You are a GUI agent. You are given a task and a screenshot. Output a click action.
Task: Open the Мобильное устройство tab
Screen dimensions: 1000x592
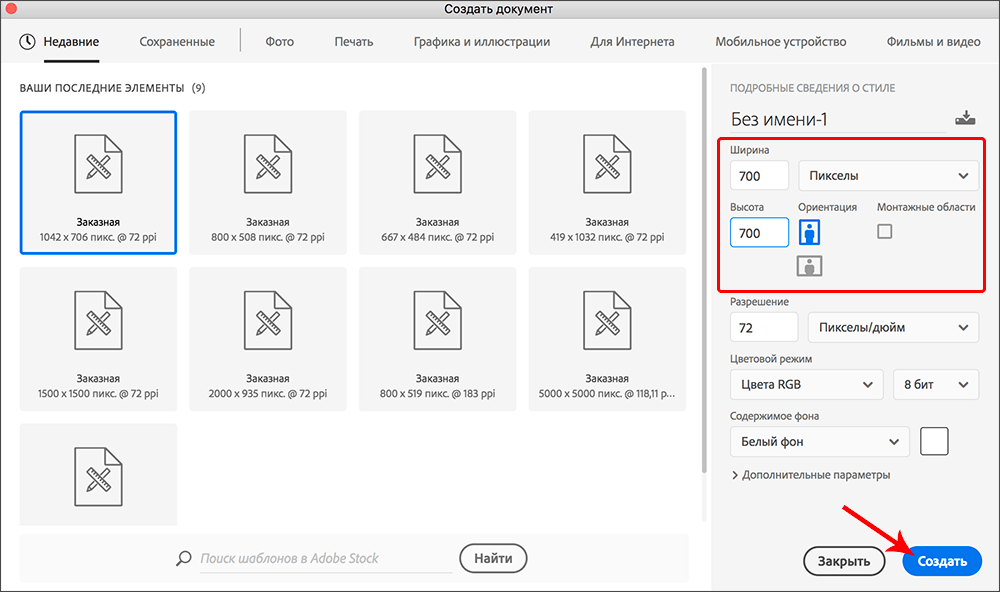pos(780,41)
